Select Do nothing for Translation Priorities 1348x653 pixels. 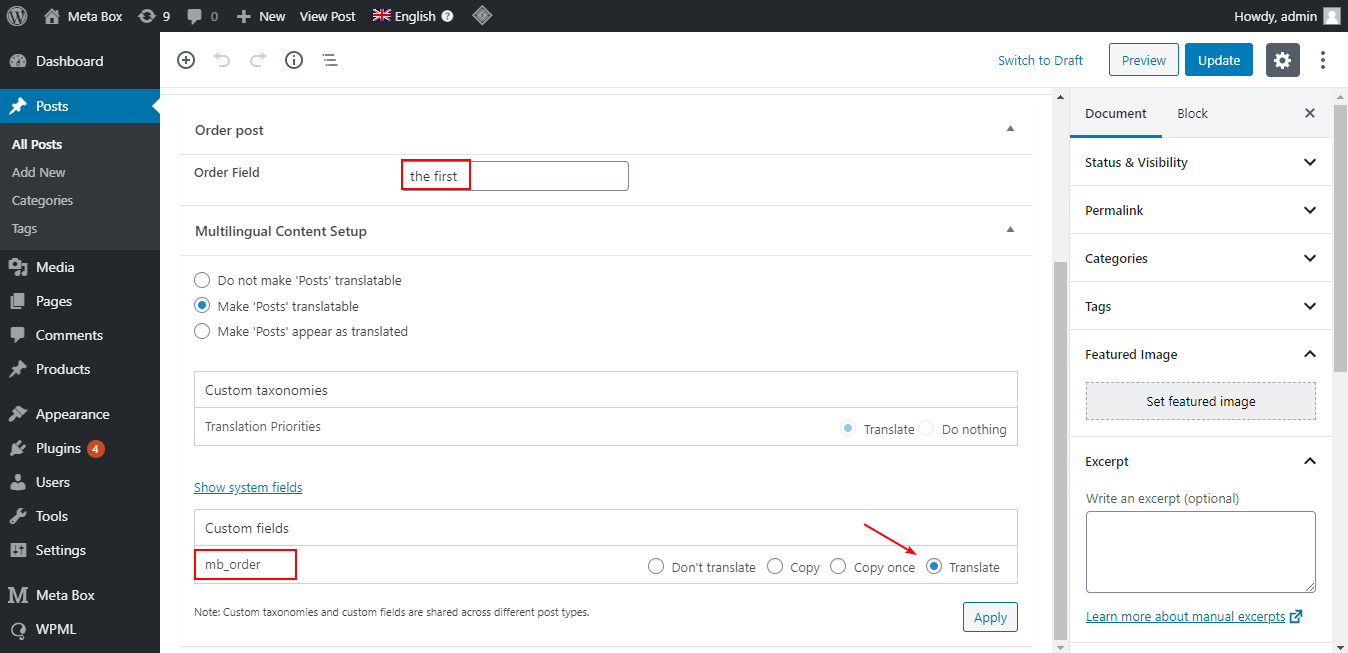tap(927, 428)
